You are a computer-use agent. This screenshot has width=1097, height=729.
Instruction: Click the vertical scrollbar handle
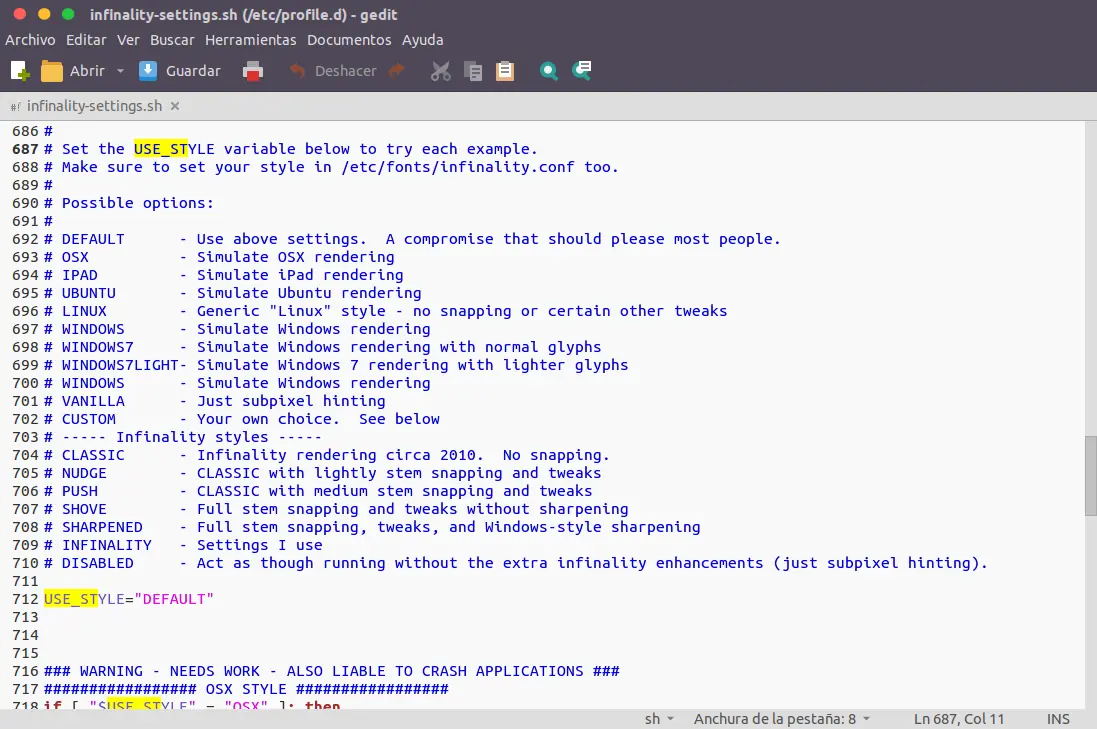1091,476
